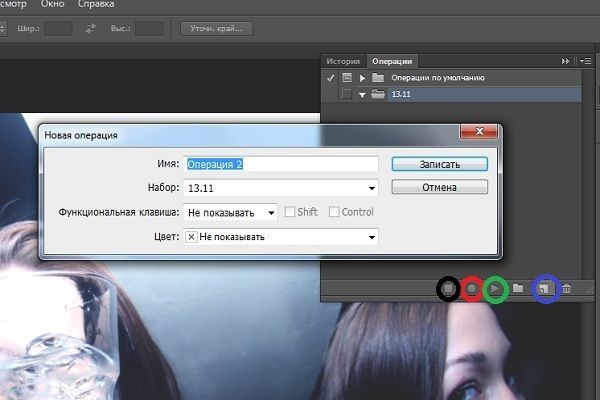Enable the Control checkbox

[335, 212]
